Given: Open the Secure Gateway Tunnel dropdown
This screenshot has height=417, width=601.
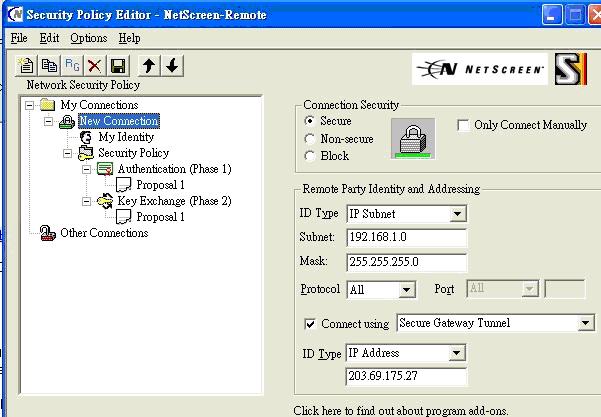Looking at the screenshot, I should point(585,324).
